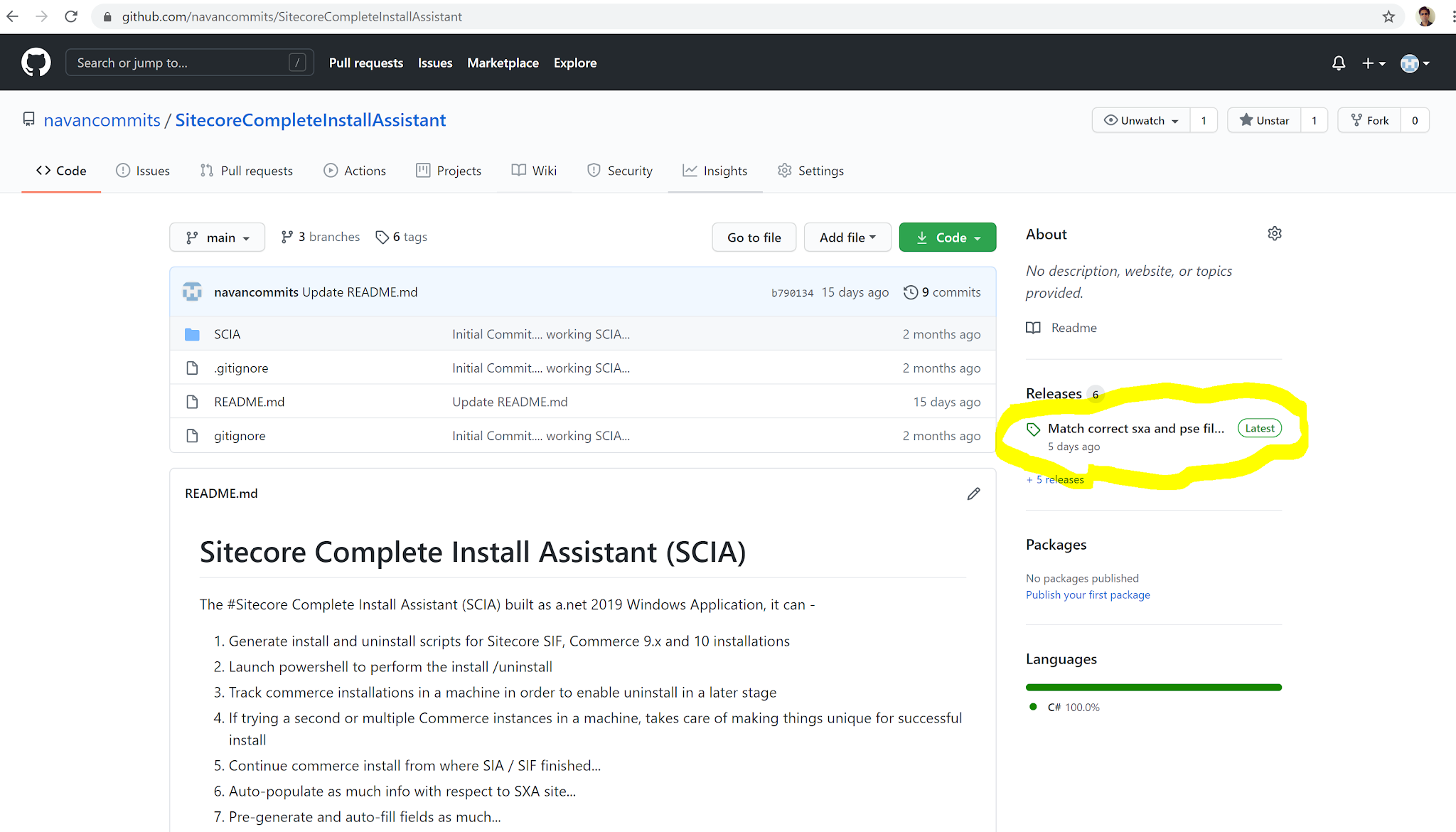This screenshot has width=1456, height=832.
Task: Click the C# language bar
Action: tap(1153, 687)
